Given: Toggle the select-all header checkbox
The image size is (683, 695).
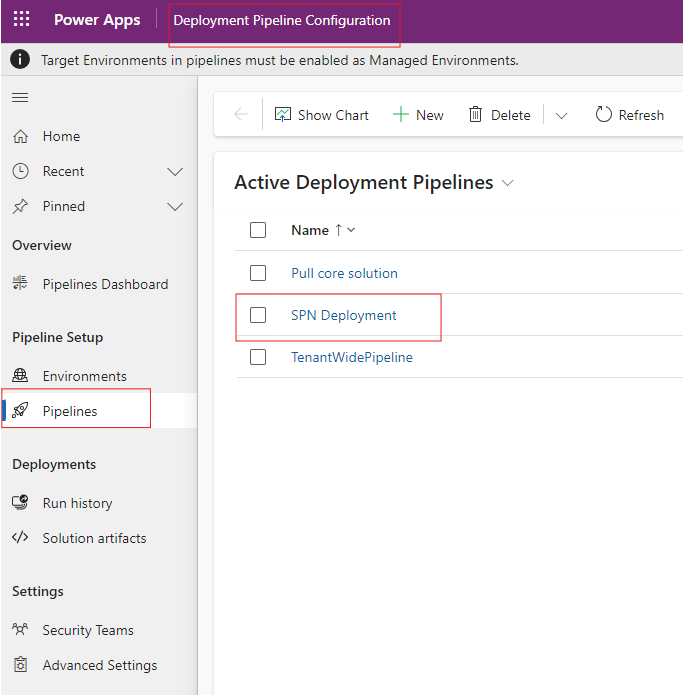Looking at the screenshot, I should point(258,230).
